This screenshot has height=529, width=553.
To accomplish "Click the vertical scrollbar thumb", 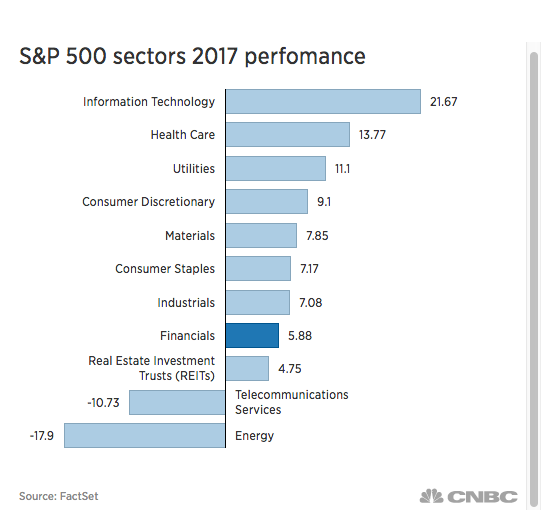I will click(x=534, y=279).
